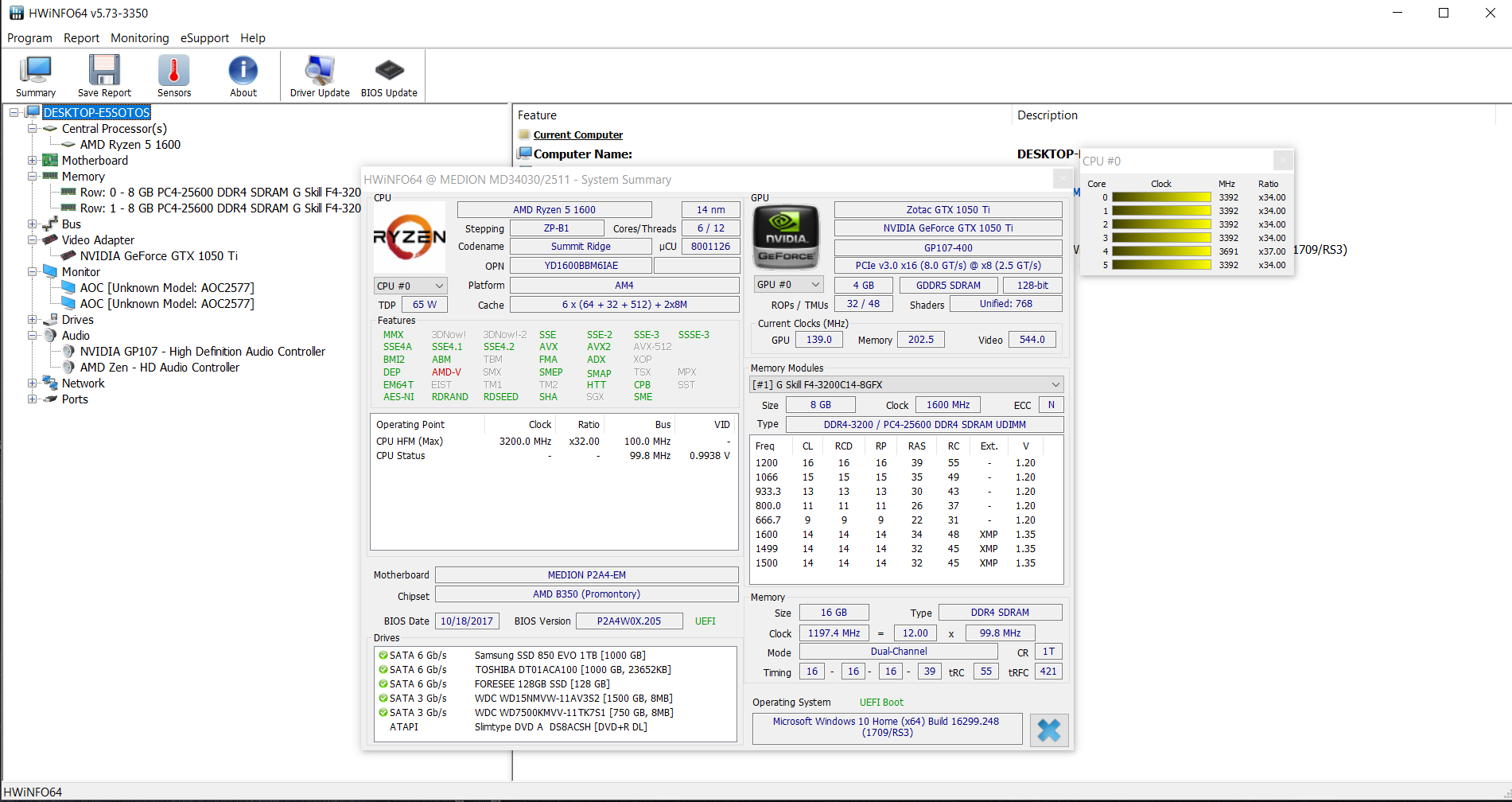Click the Network icon in the tree
Screen dimensions: 1512x802
(50, 383)
